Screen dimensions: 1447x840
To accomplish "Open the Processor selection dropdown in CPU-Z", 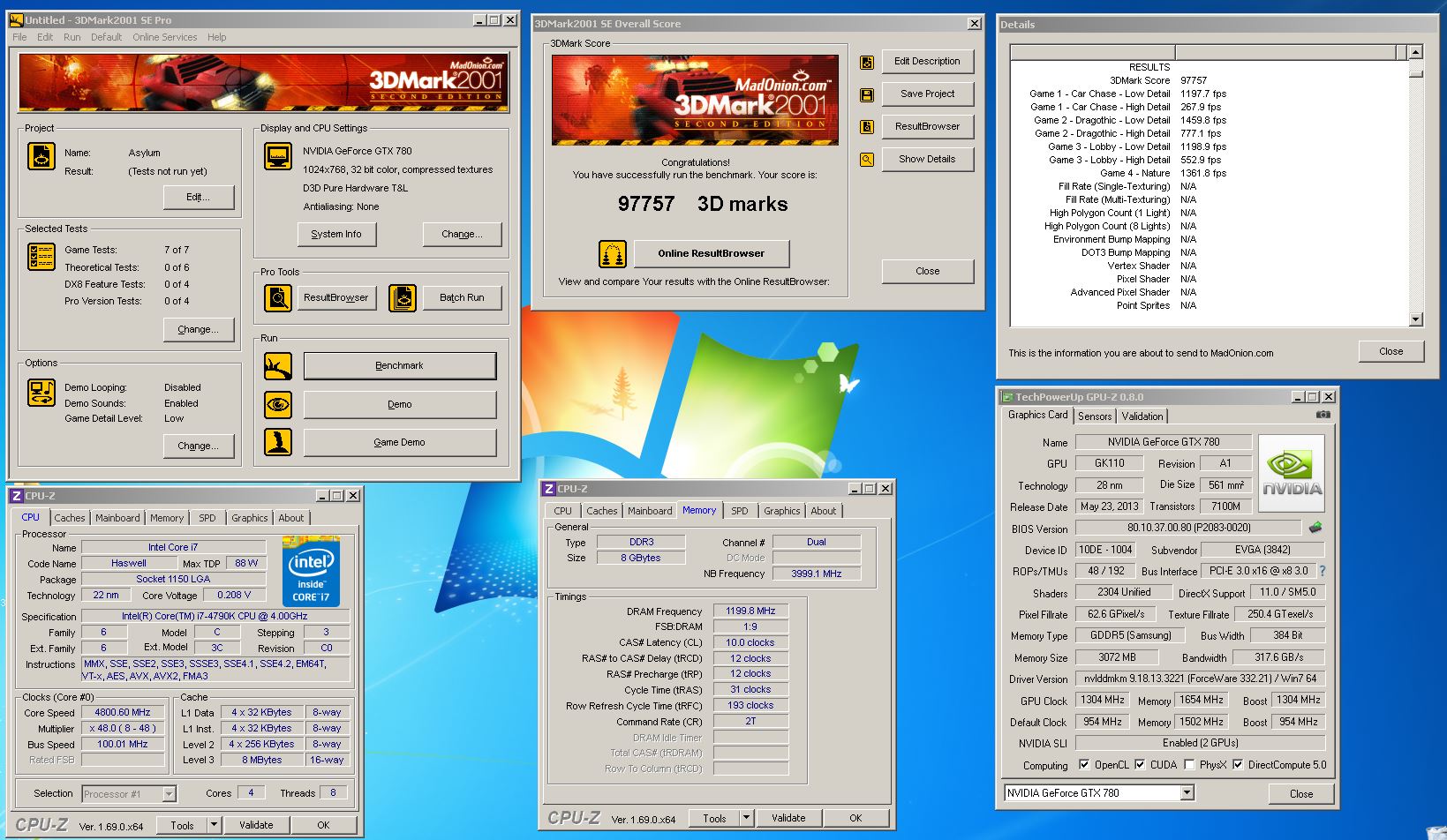I will pos(170,794).
